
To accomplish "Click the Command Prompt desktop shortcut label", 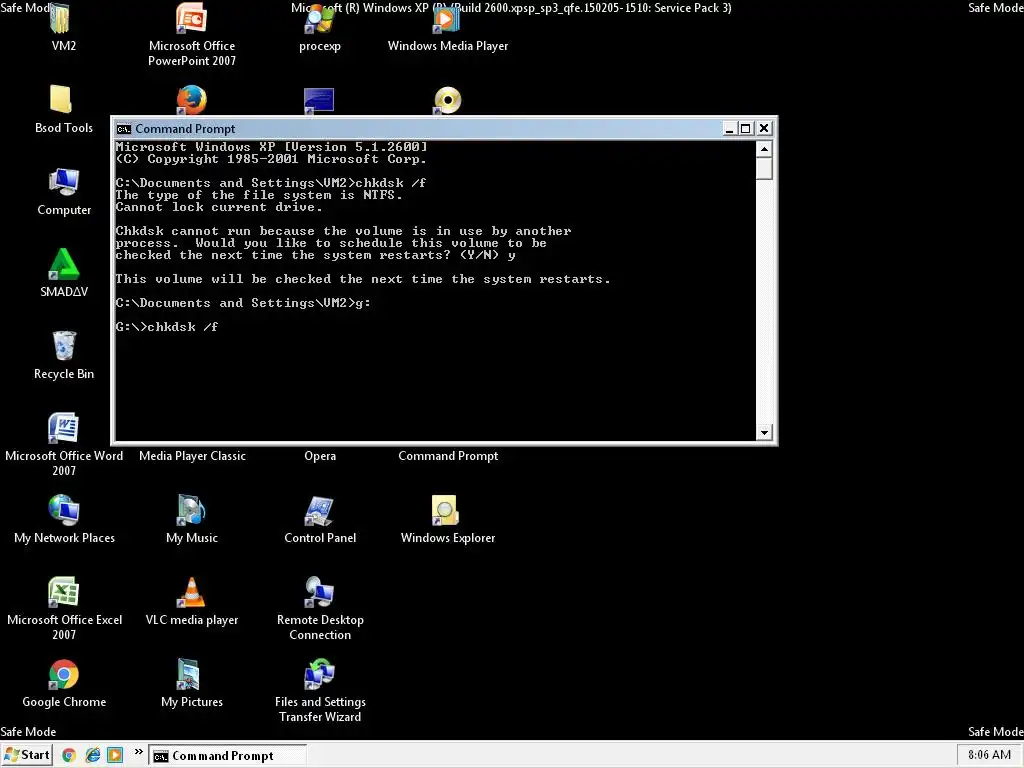I will (448, 456).
